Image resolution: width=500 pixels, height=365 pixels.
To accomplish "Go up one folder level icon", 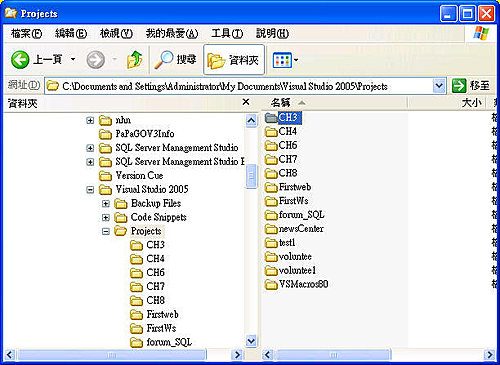I will point(135,60).
